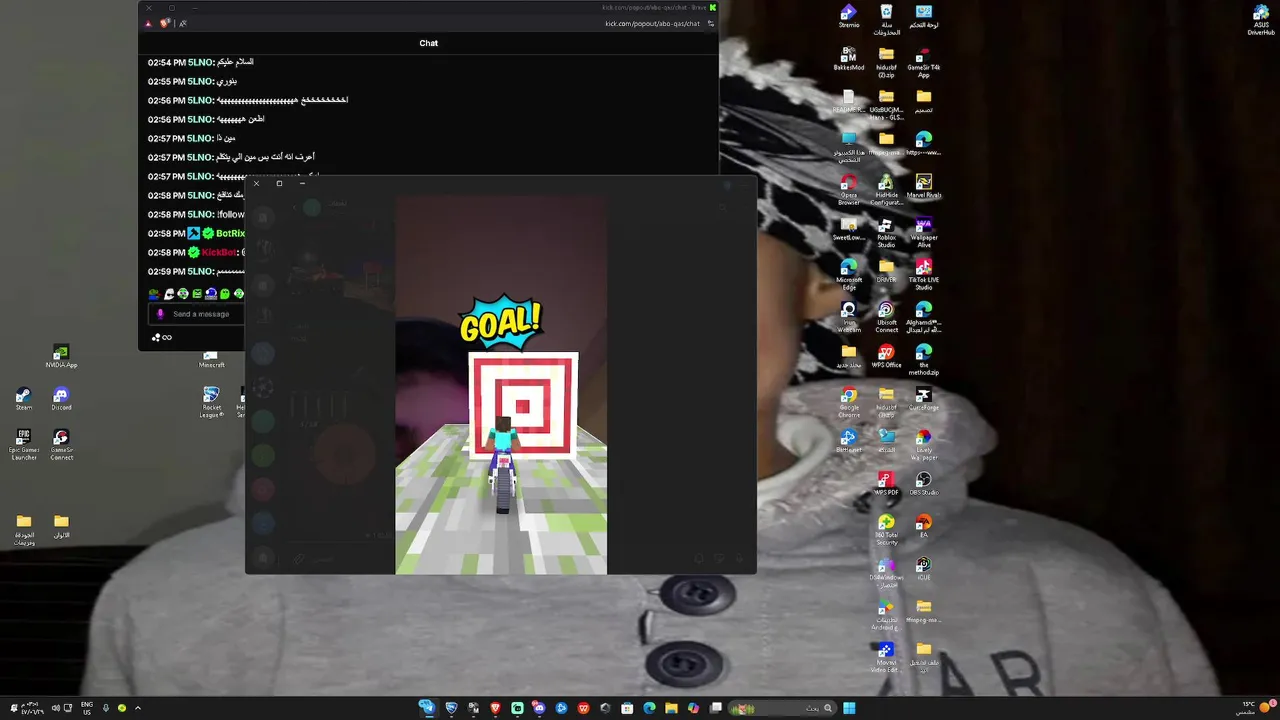This screenshot has height=720, width=1280.
Task: Open the CurseForge desktop shortcut
Action: pyautogui.click(x=924, y=399)
